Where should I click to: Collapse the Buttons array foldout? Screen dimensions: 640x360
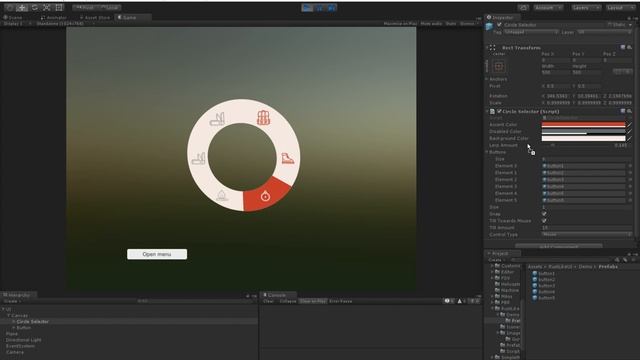pos(487,152)
